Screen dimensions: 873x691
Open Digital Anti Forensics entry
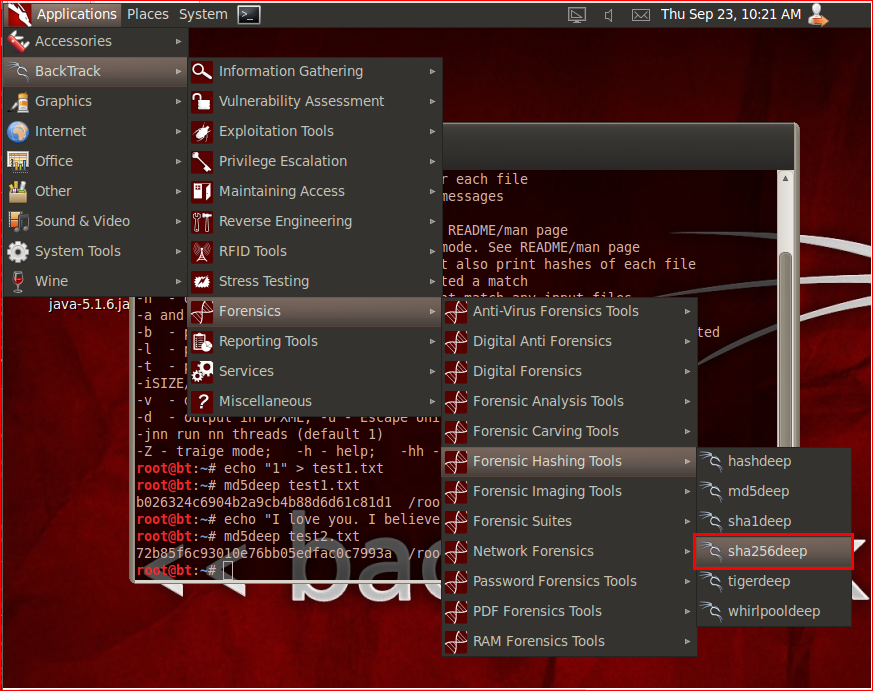(x=569, y=341)
